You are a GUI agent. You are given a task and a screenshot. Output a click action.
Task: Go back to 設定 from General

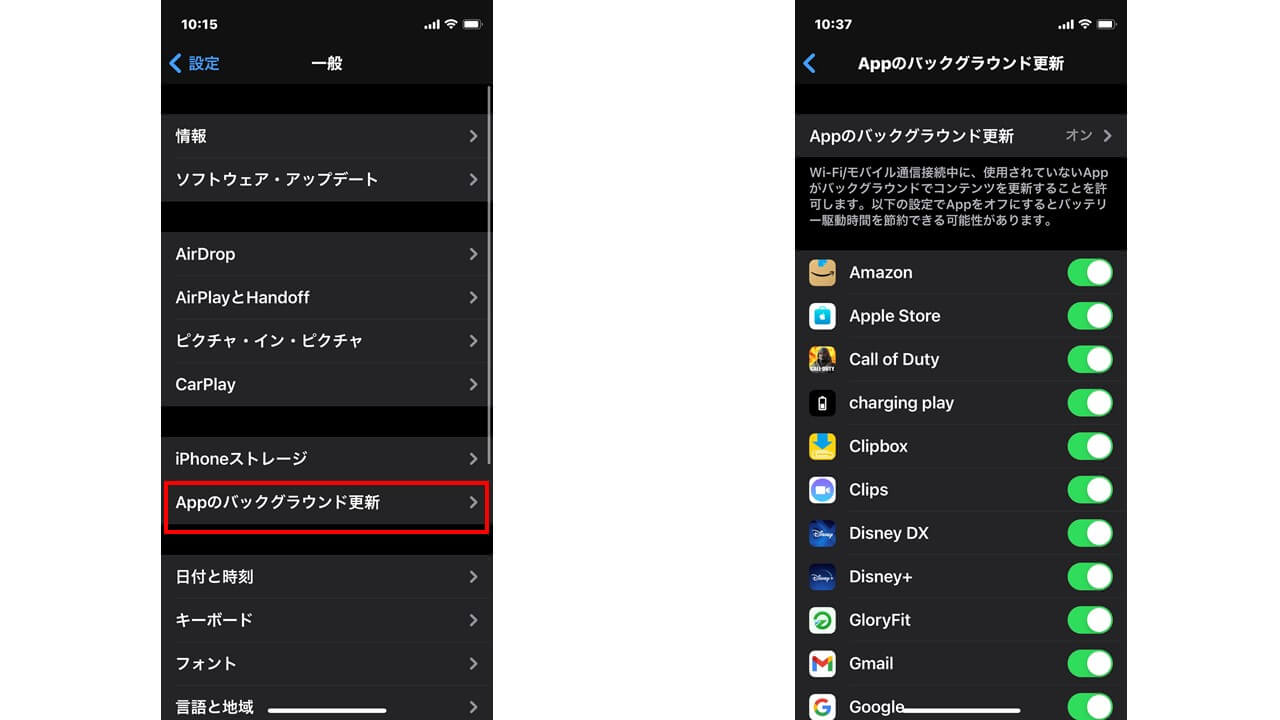click(x=194, y=63)
